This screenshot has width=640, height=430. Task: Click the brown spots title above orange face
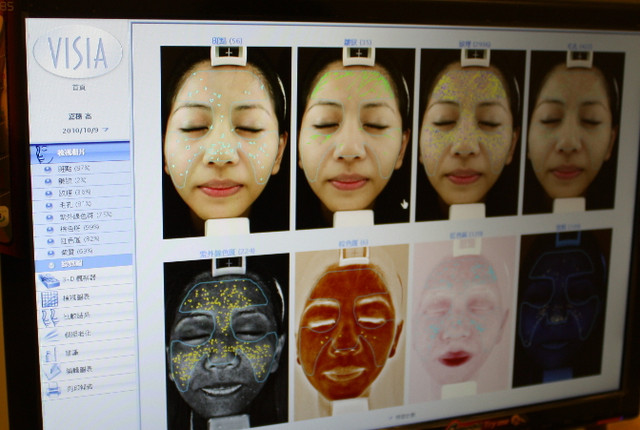(x=353, y=243)
